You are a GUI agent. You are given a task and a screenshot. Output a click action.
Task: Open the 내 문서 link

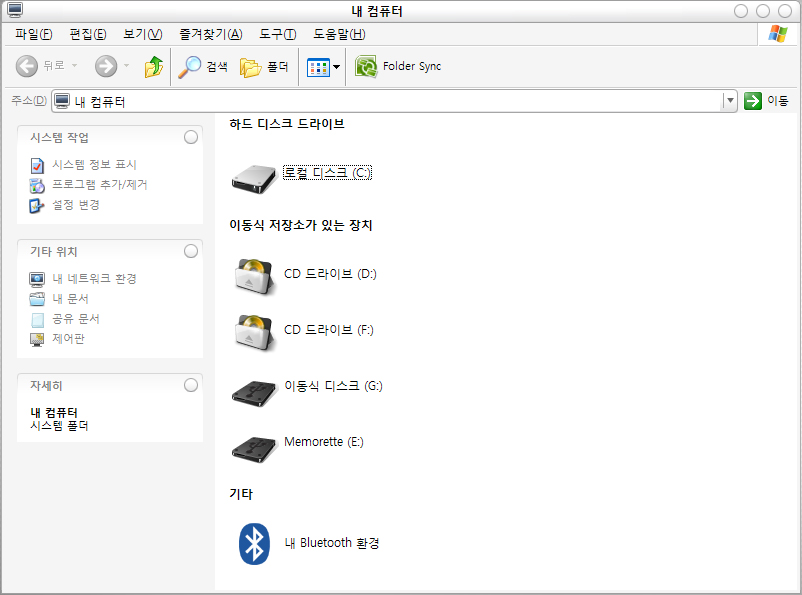click(71, 298)
